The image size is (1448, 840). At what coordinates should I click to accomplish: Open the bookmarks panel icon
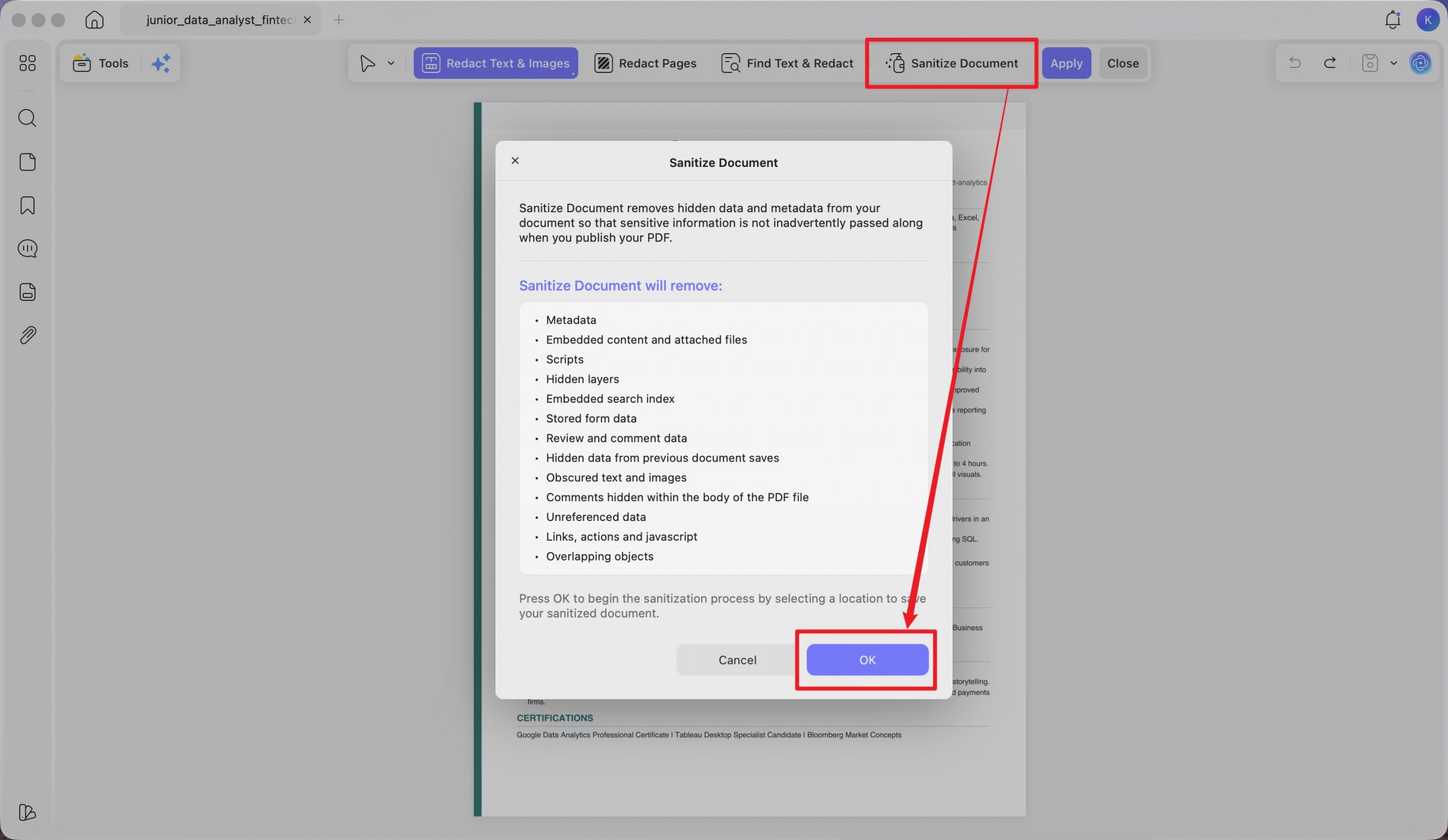pos(27,205)
